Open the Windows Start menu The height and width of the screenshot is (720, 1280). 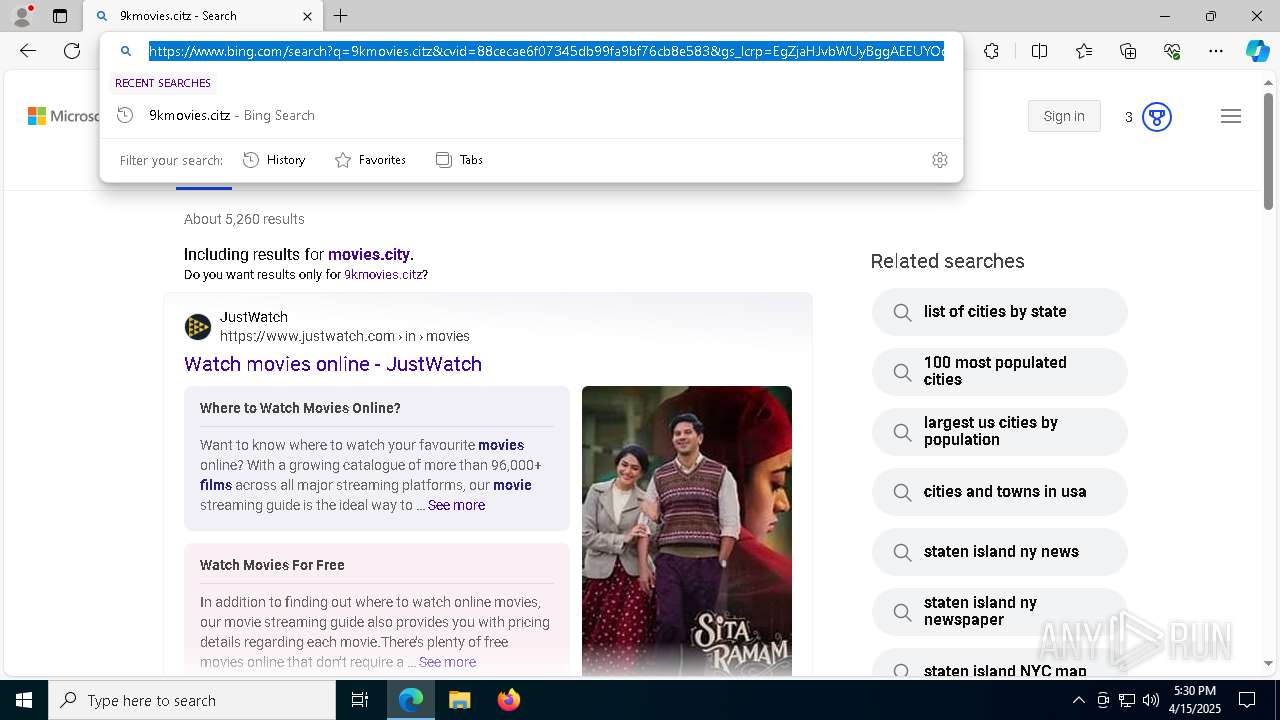[x=24, y=700]
